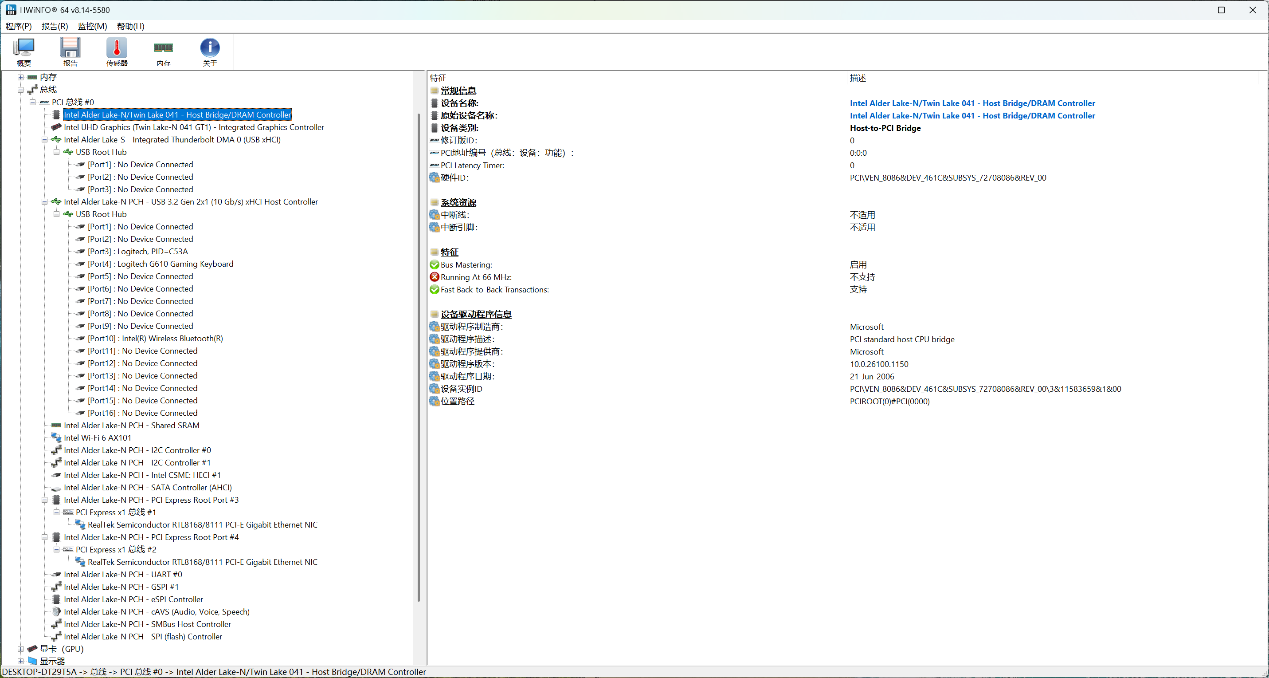
Task: Click the PCIROOT(0)#PCI(0000) location path value
Action: [889, 401]
